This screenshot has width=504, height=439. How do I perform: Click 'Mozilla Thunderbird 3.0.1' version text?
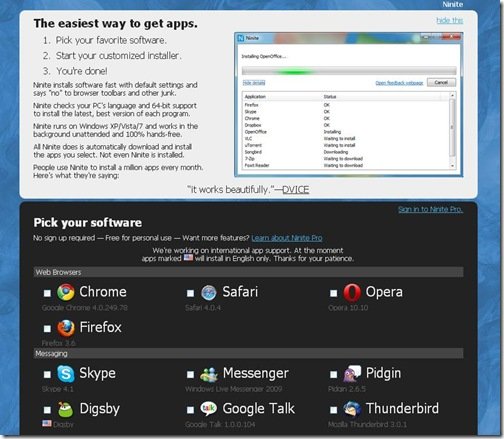click(x=367, y=424)
